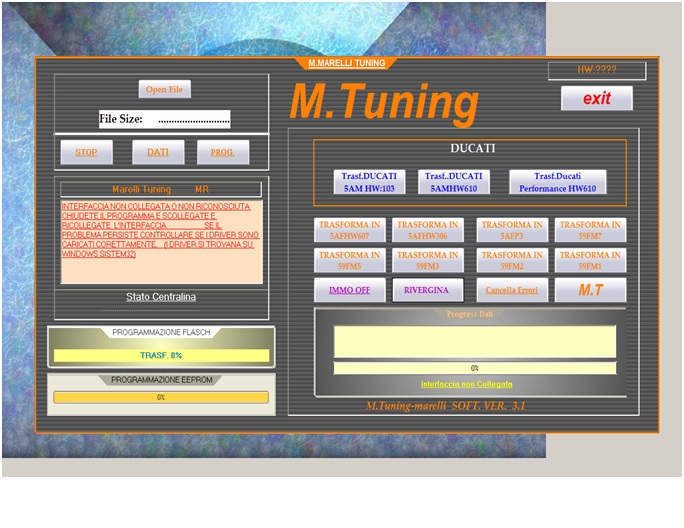Click TRASFORMA IN 59FM5
This screenshot has height=528, width=684.
pyautogui.click(x=349, y=260)
